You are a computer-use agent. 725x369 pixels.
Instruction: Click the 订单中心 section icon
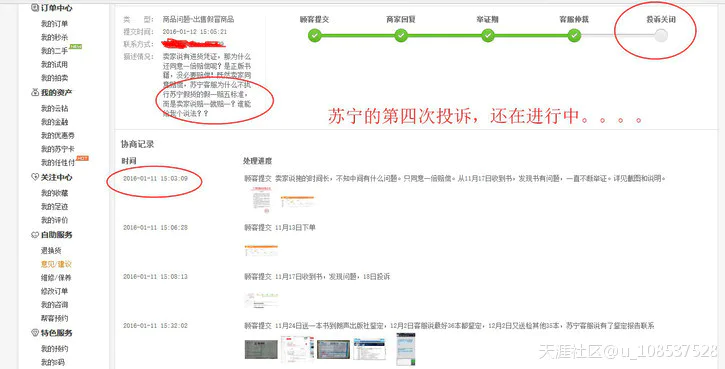[x=35, y=8]
